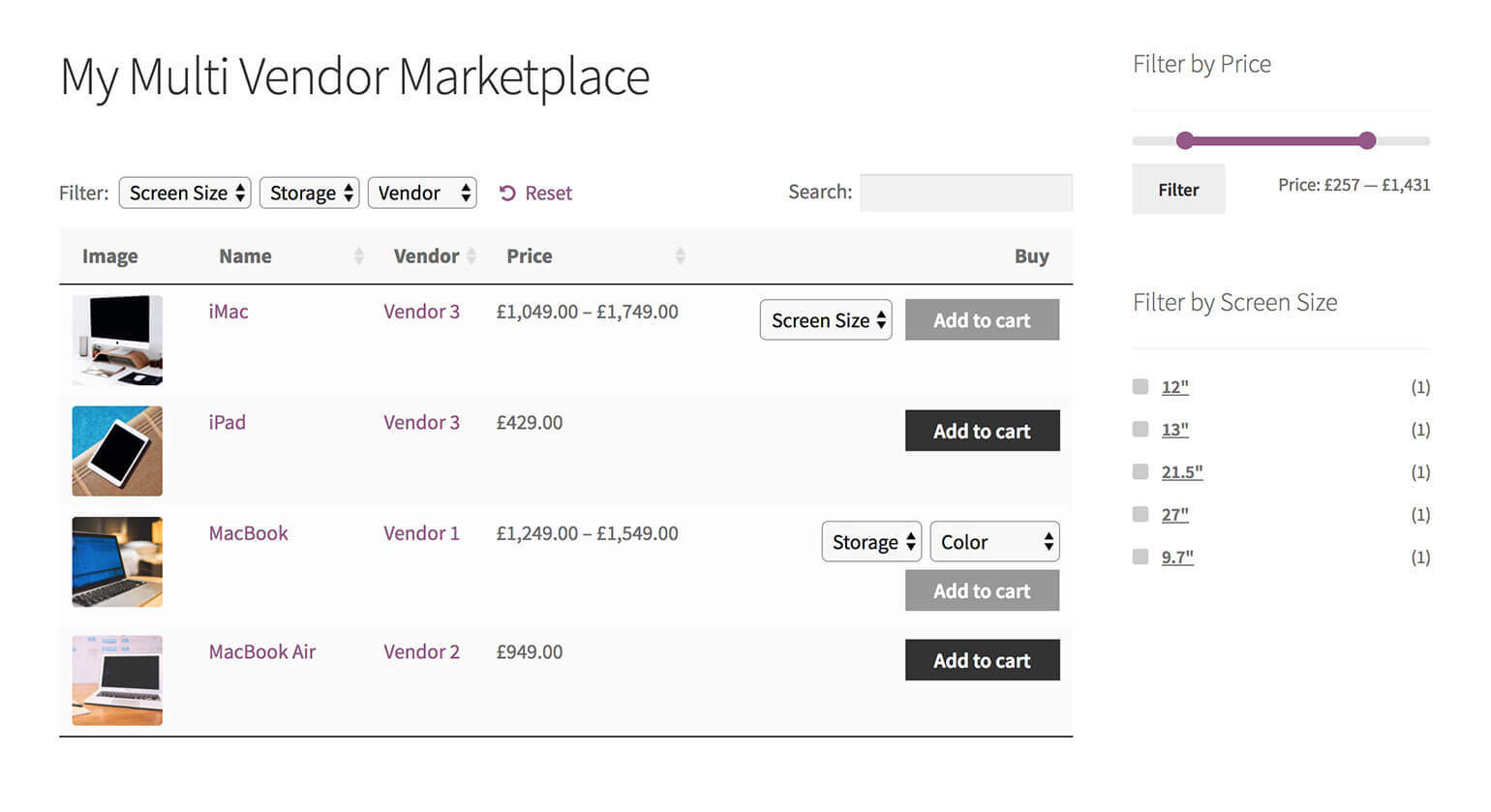Click the Search input field

[965, 193]
